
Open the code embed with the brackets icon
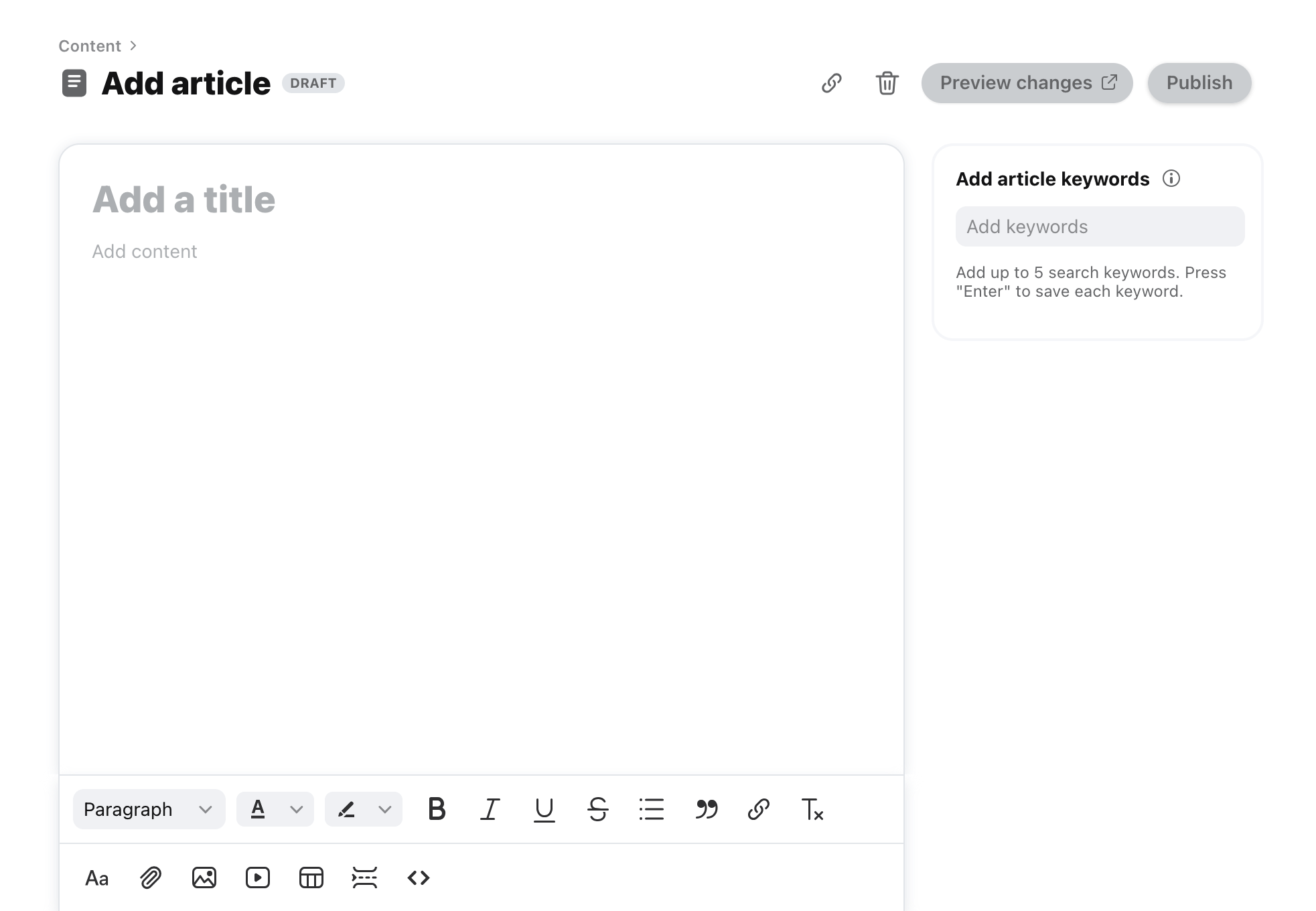pos(419,878)
